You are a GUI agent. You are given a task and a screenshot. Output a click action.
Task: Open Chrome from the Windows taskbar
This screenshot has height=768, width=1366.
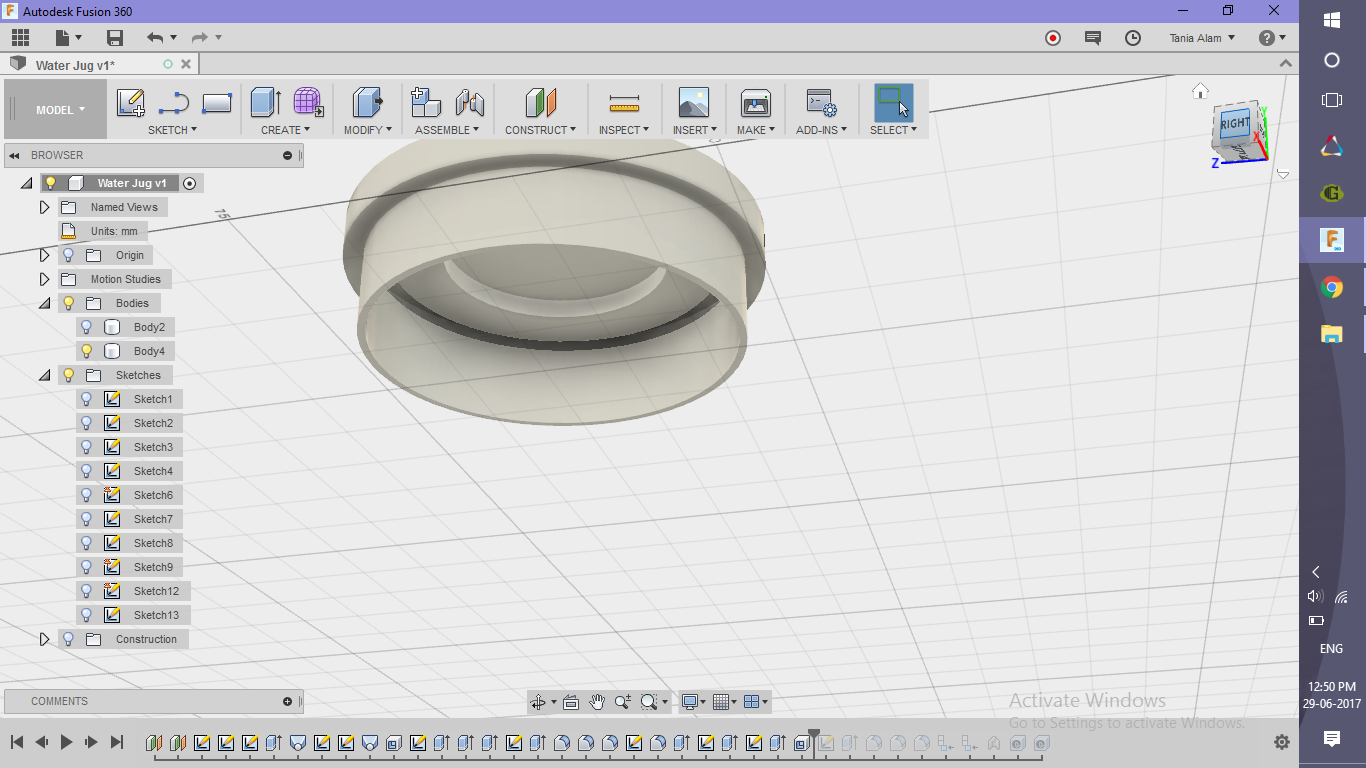click(1332, 288)
